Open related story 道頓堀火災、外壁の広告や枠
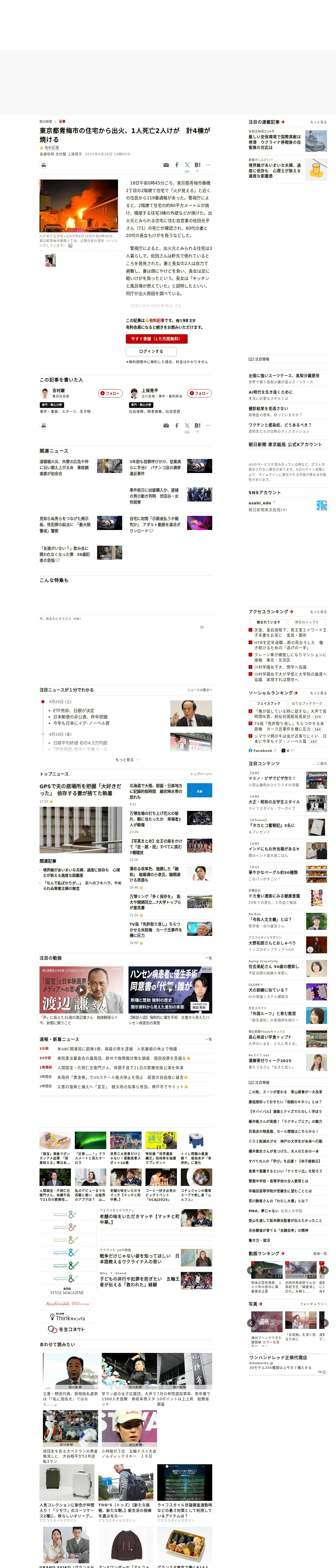The width and height of the screenshot is (336, 1568). 65,468
